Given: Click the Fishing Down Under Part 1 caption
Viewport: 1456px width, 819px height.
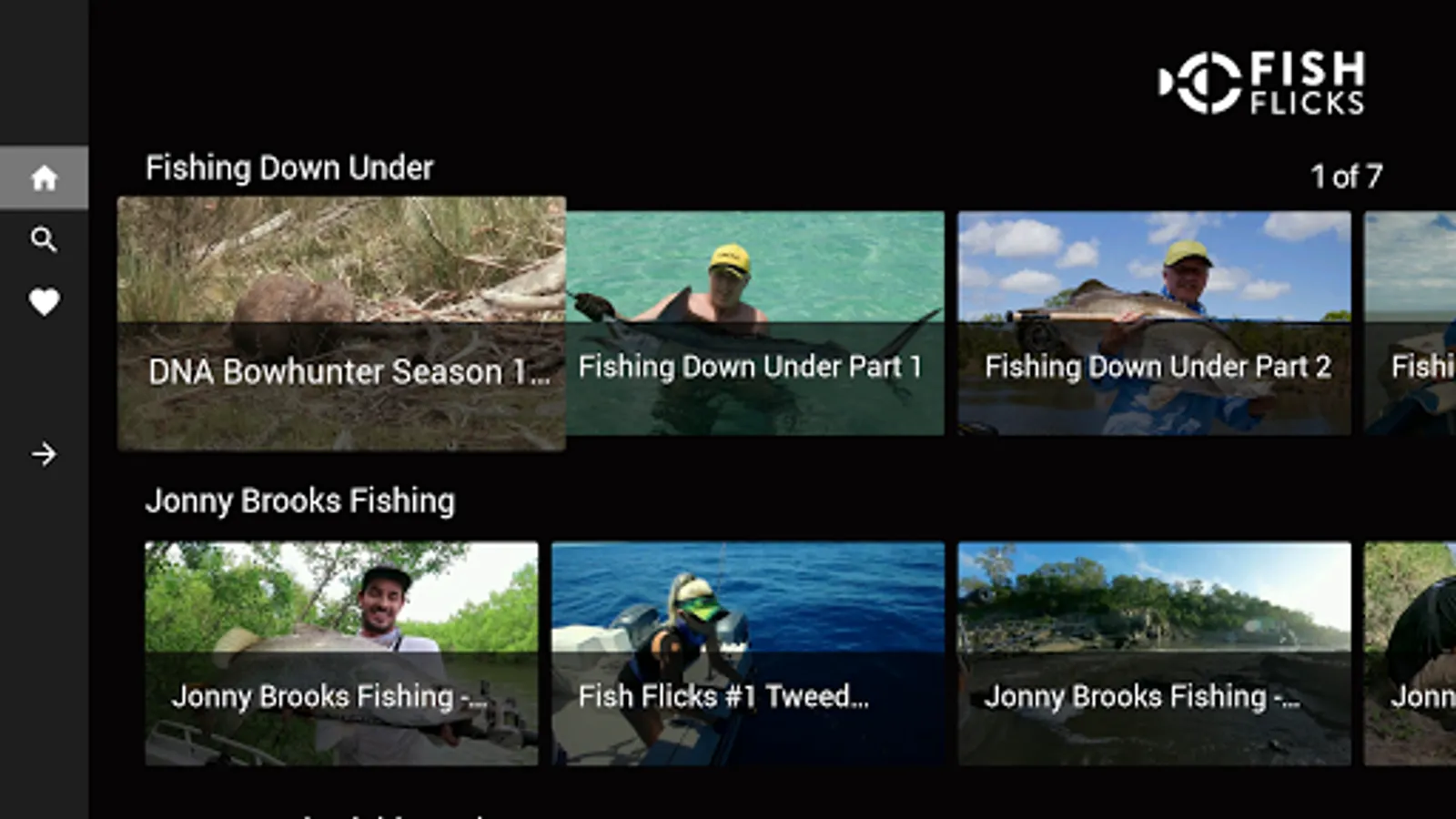Looking at the screenshot, I should pos(750,367).
